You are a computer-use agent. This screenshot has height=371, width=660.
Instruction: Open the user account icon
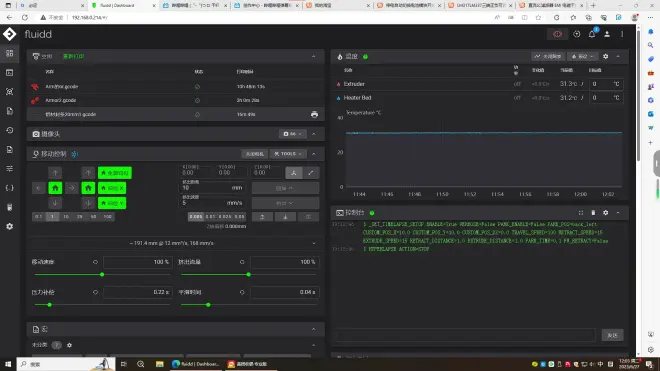pos(607,34)
